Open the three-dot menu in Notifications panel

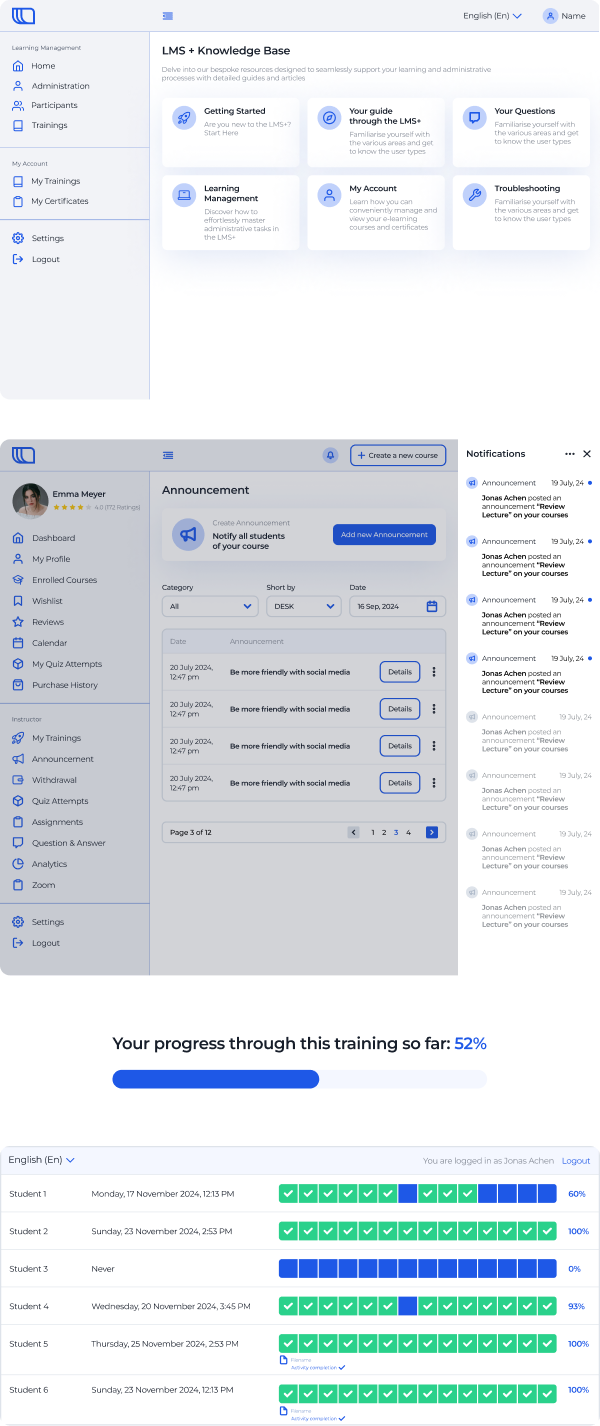click(570, 454)
